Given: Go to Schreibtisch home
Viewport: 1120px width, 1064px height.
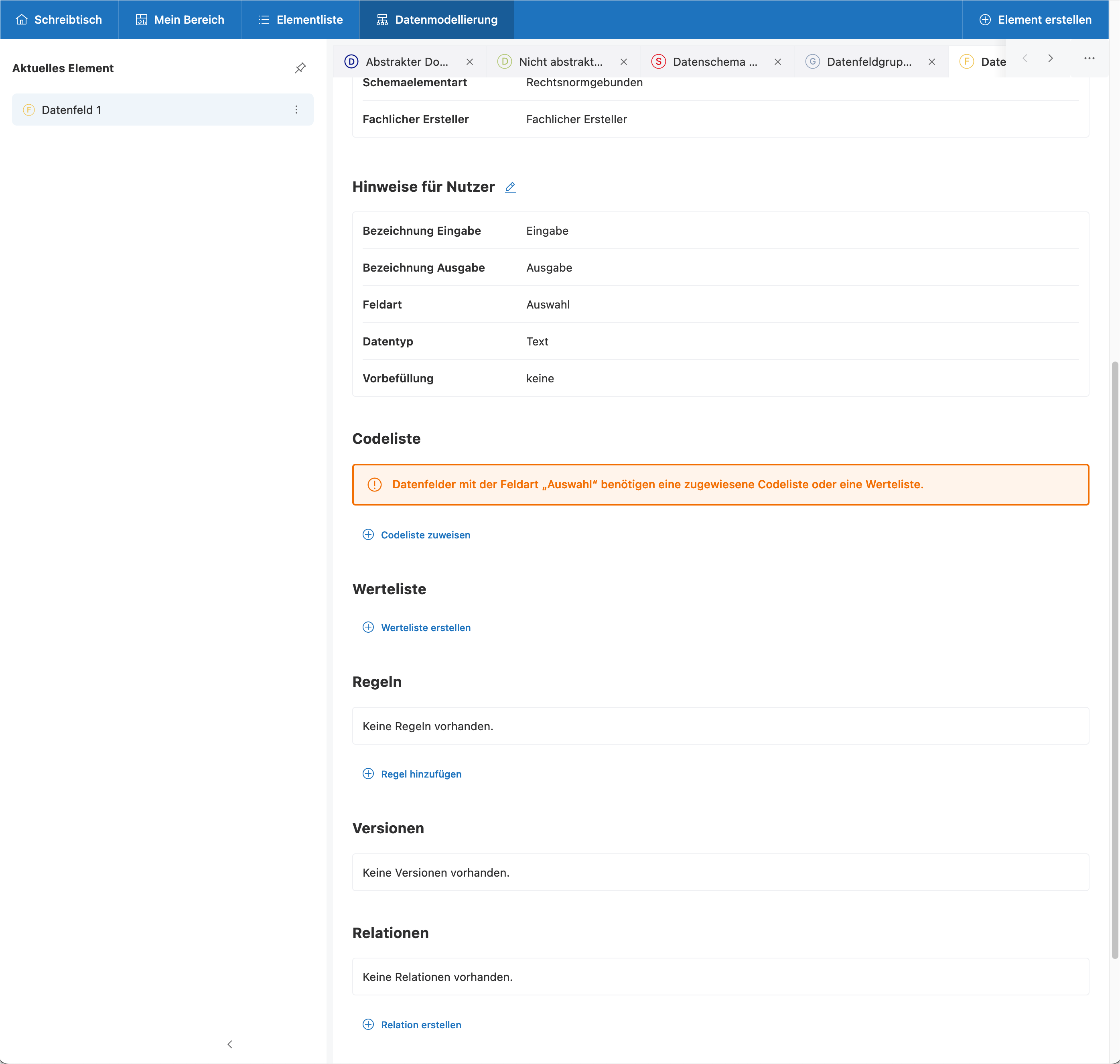Looking at the screenshot, I should tap(59, 19).
